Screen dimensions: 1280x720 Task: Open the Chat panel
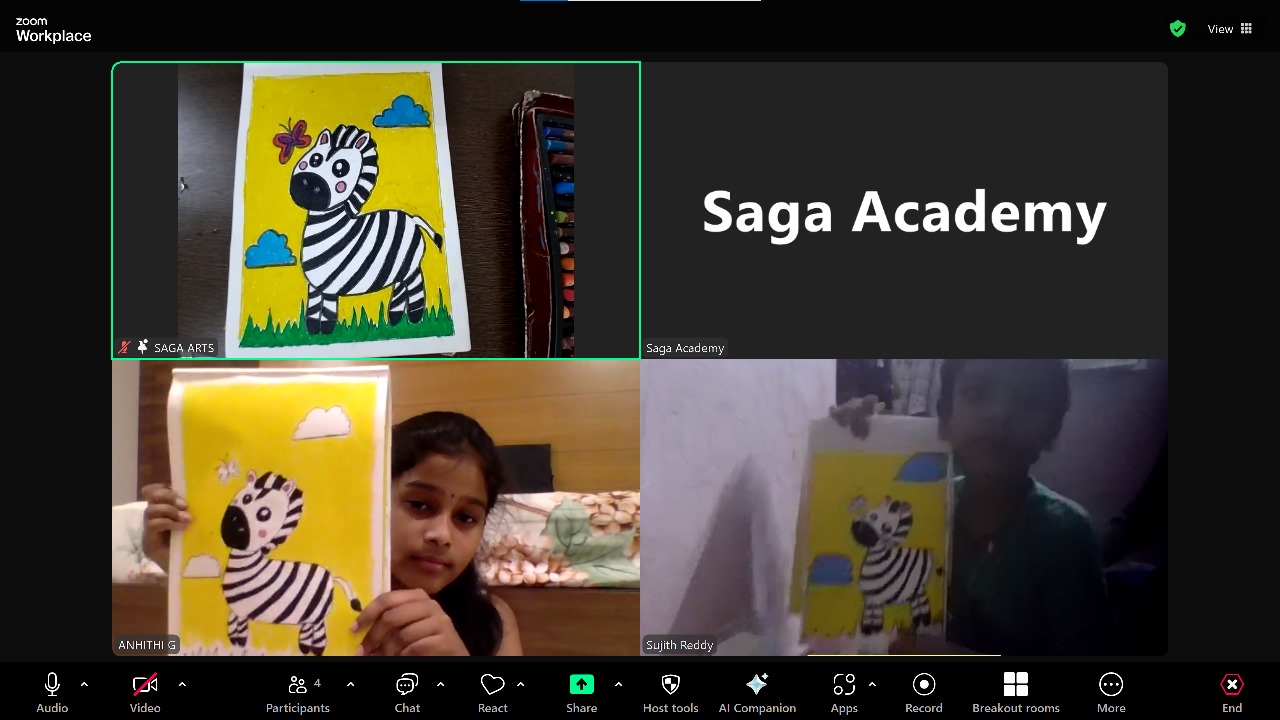(407, 693)
